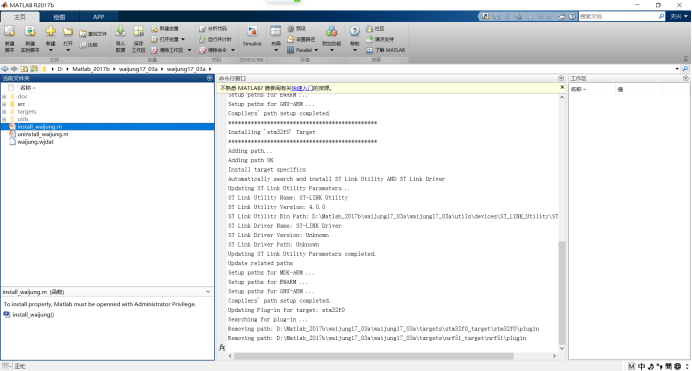Click the magnifier icon at address bar end

pos(685,69)
